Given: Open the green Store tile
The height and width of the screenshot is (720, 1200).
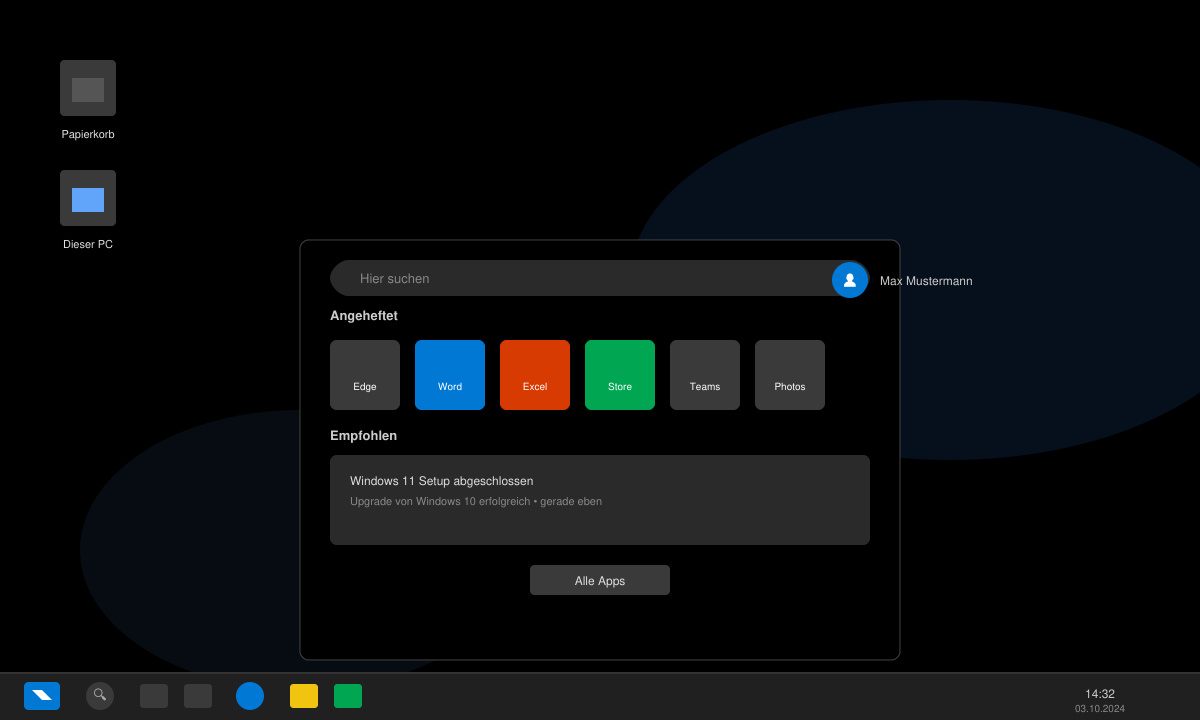Looking at the screenshot, I should point(620,375).
